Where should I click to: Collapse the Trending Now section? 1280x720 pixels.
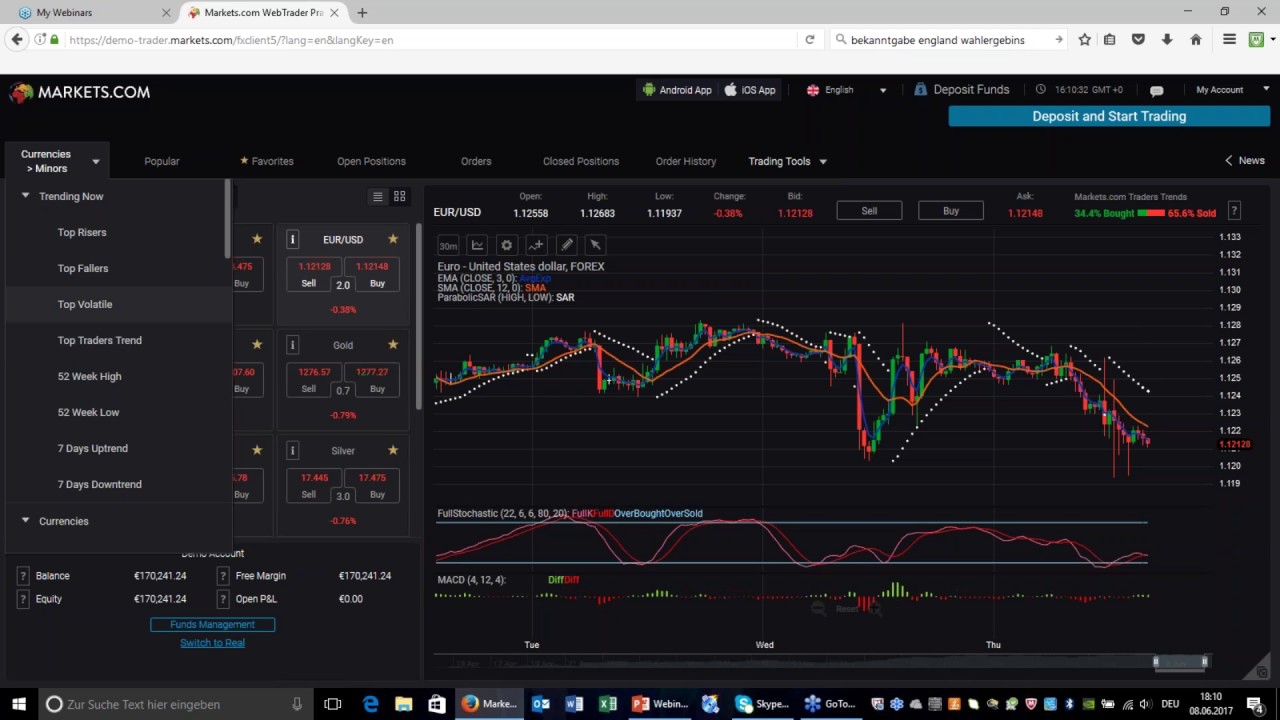[26, 196]
